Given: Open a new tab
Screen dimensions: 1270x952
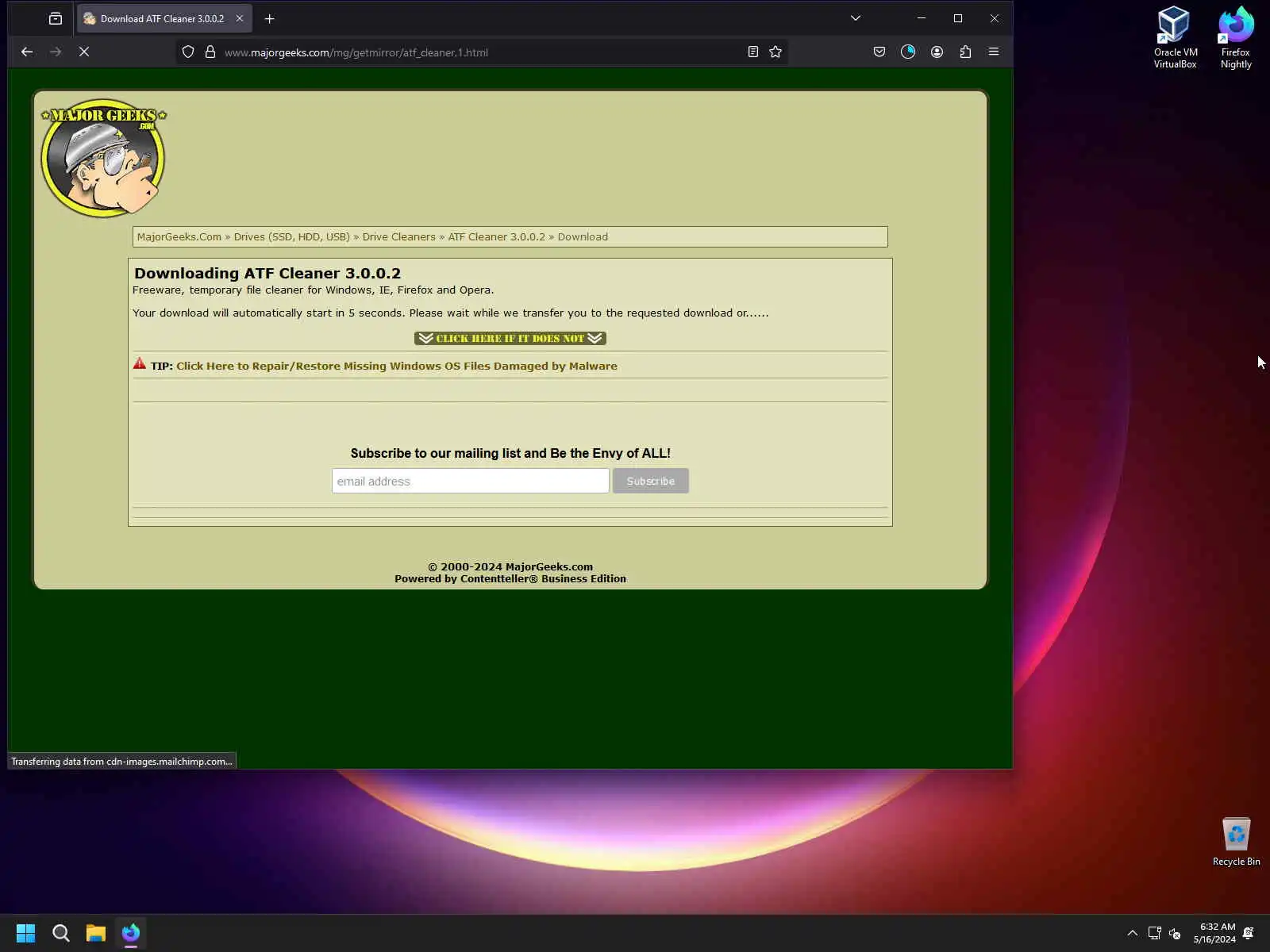Looking at the screenshot, I should coord(270,18).
